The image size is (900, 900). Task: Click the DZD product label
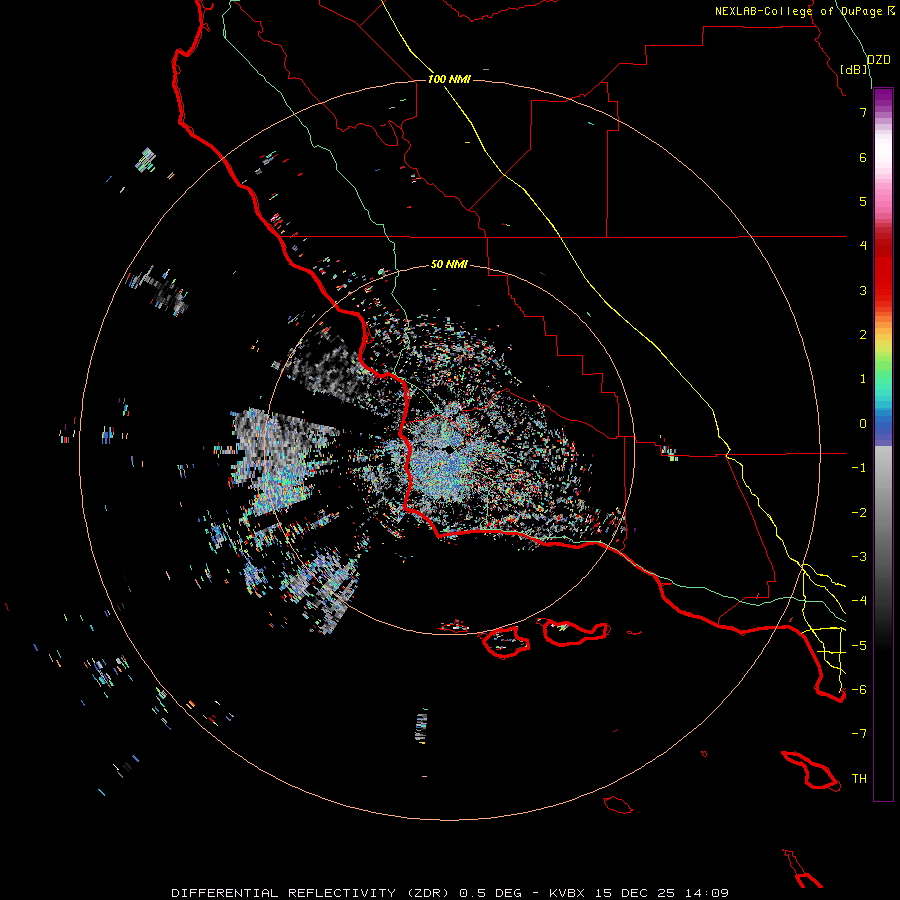coord(879,60)
